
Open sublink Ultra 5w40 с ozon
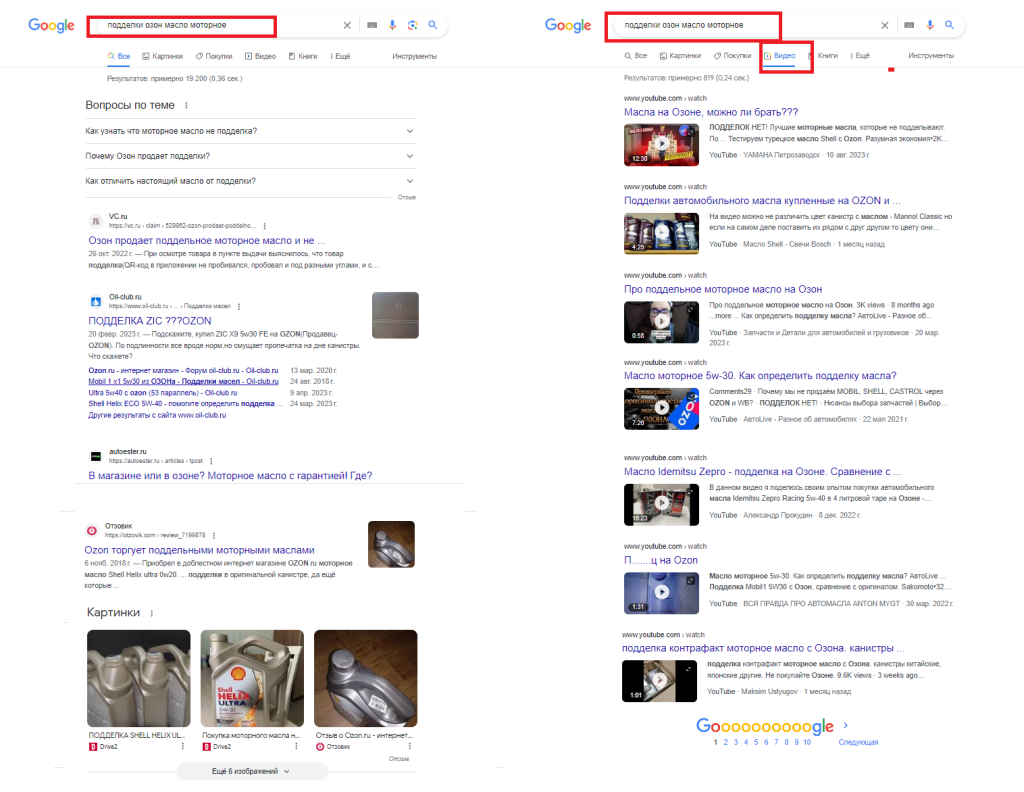[x=163, y=393]
